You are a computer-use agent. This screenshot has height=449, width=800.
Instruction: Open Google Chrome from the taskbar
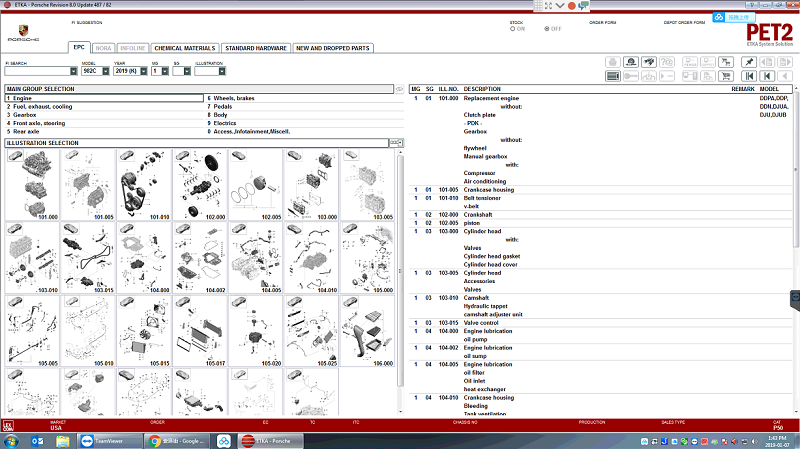(x=178, y=441)
